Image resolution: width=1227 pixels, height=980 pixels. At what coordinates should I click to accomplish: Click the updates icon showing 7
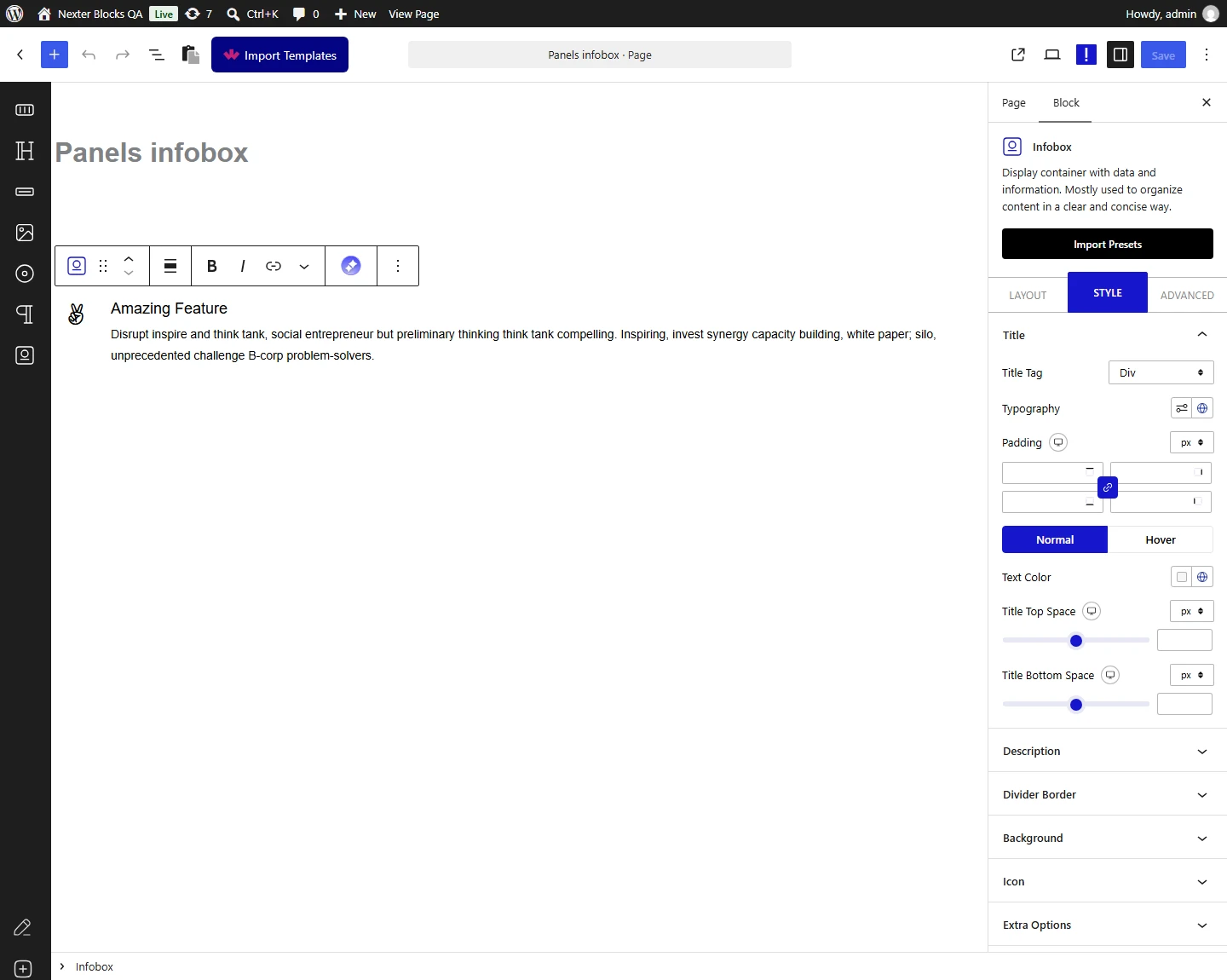[x=199, y=14]
